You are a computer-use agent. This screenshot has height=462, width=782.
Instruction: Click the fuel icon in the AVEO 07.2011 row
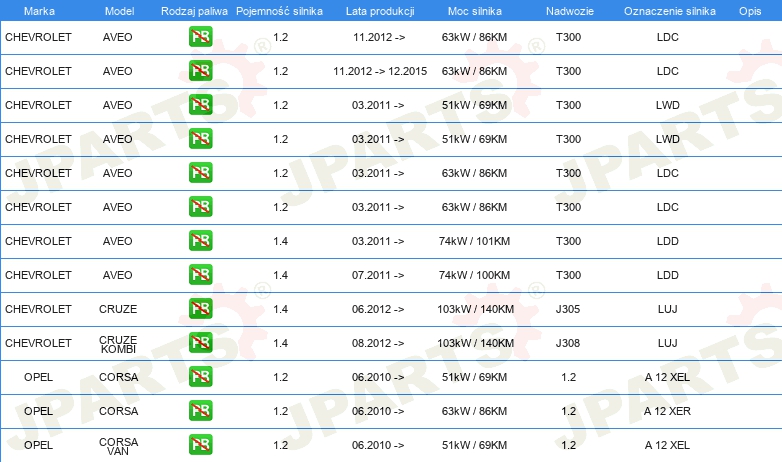[x=200, y=274]
